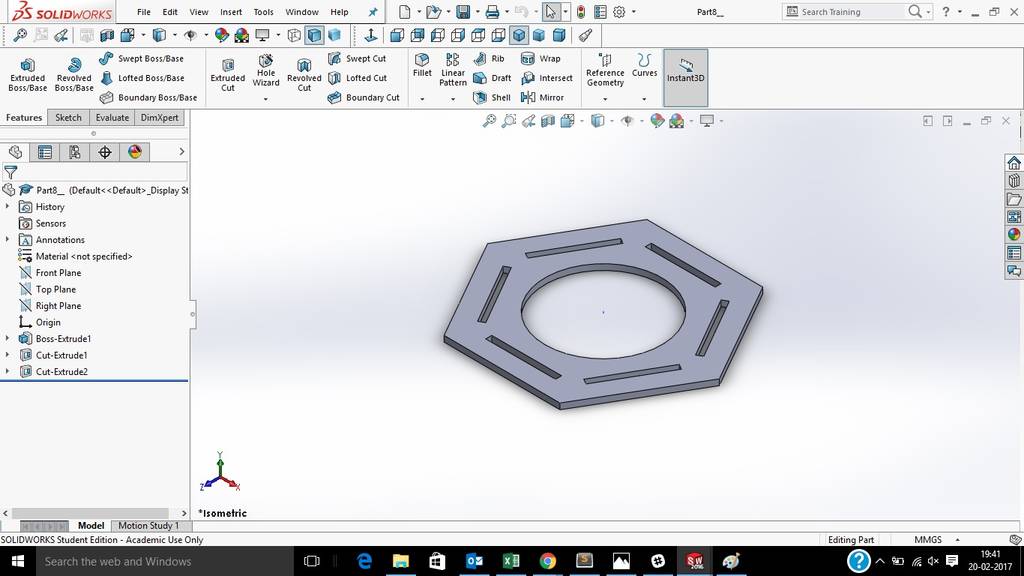Pick the Boundary Boss/Base feature
This screenshot has width=1024, height=576.
tap(148, 97)
